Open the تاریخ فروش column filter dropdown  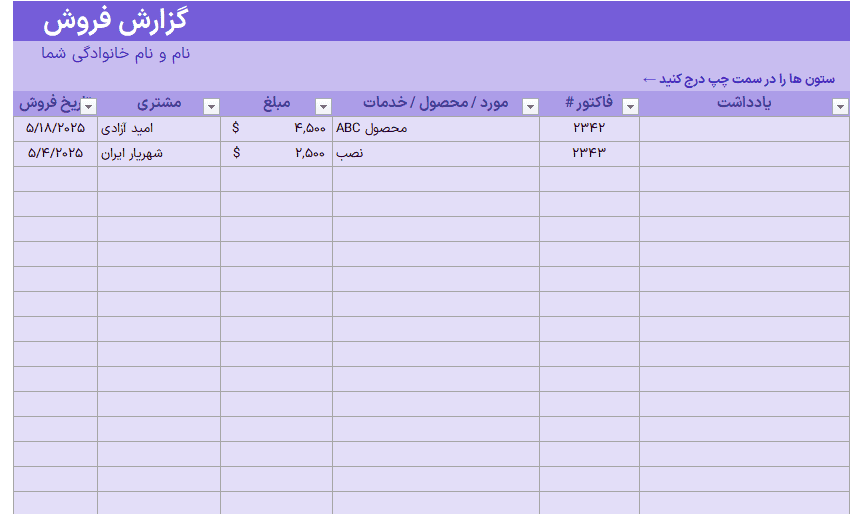tap(89, 106)
